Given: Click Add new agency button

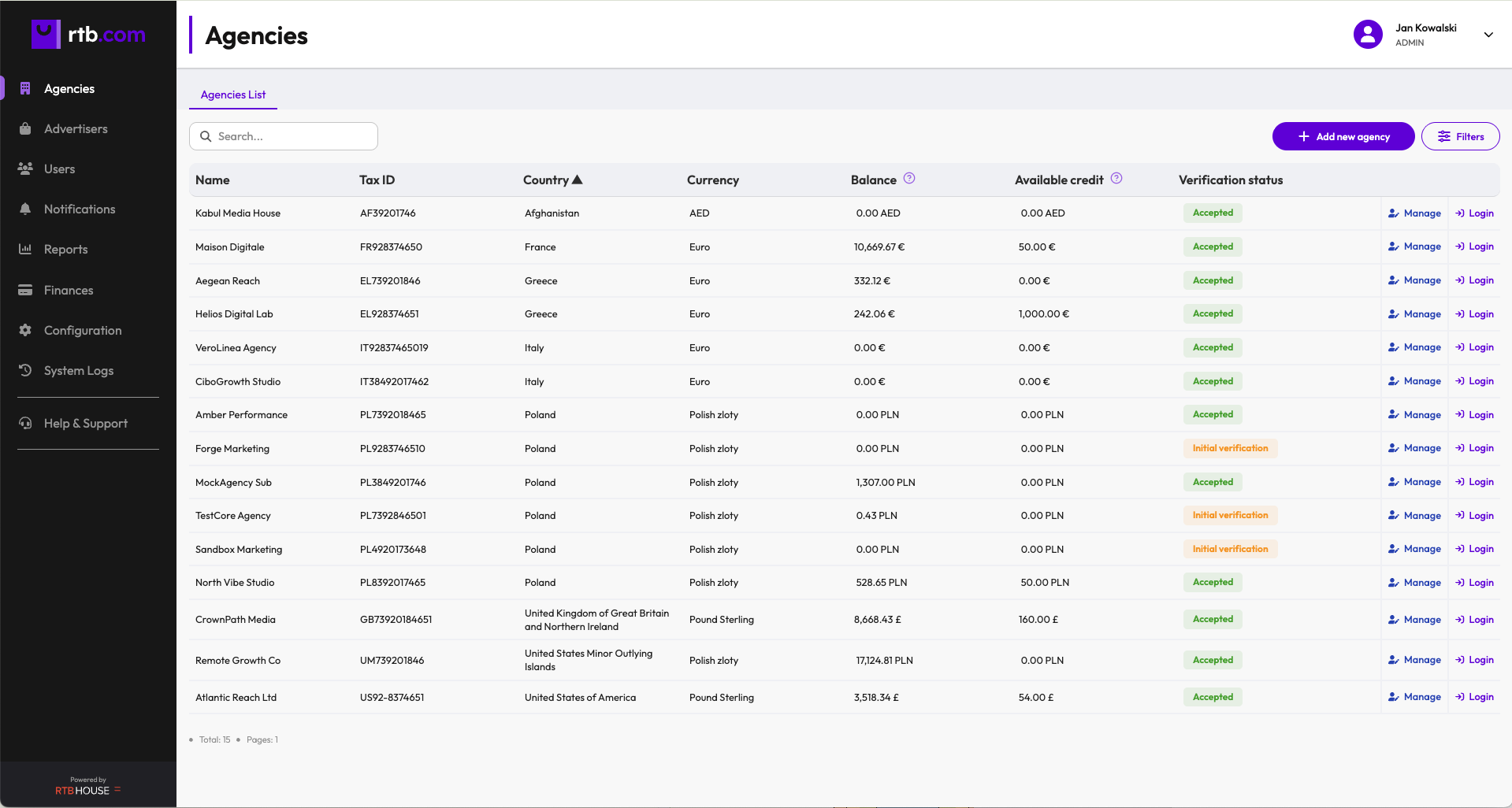Looking at the screenshot, I should [1343, 136].
